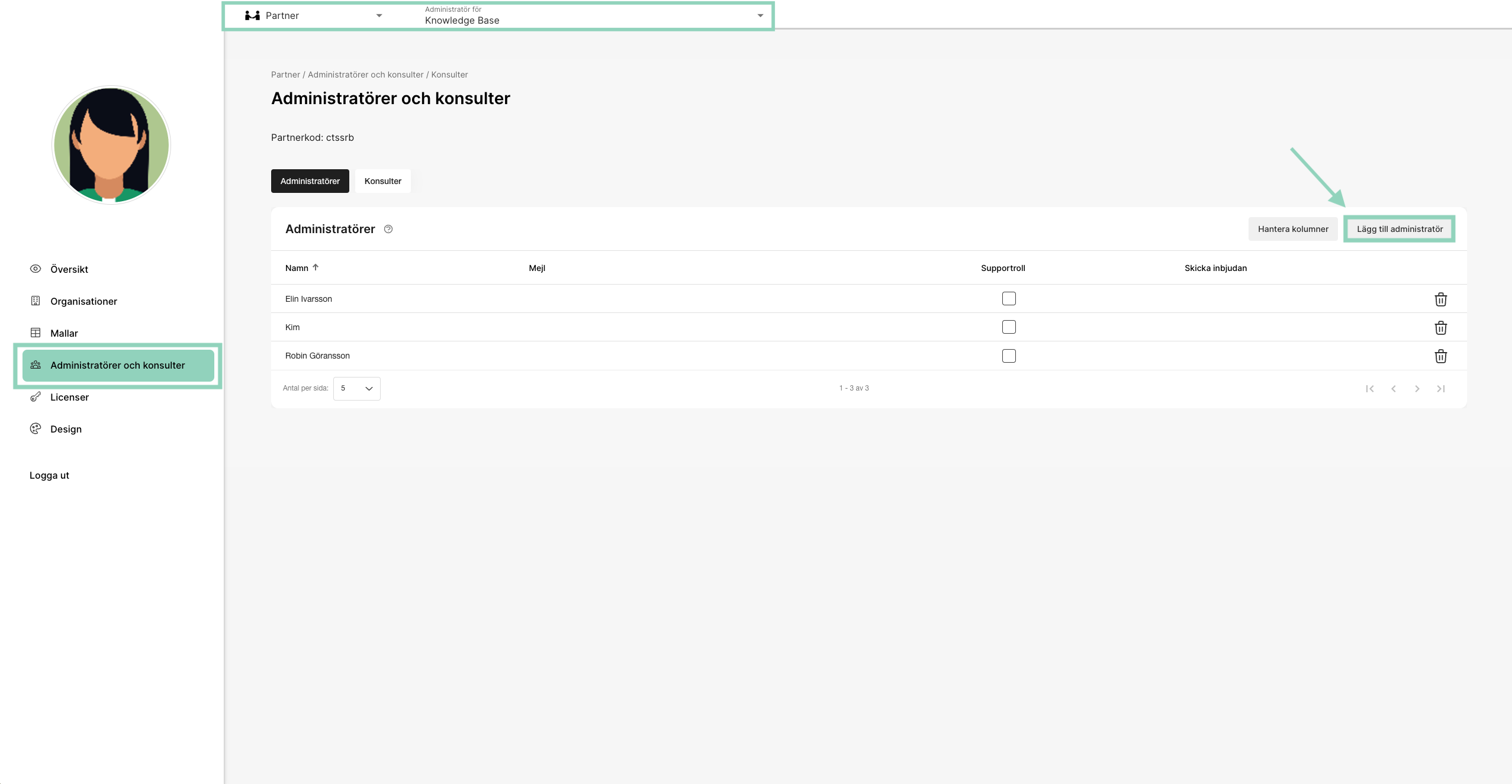Screen dimensions: 1512x784
Task: Check Supportroll box for Robin Göransson
Action: point(1009,356)
